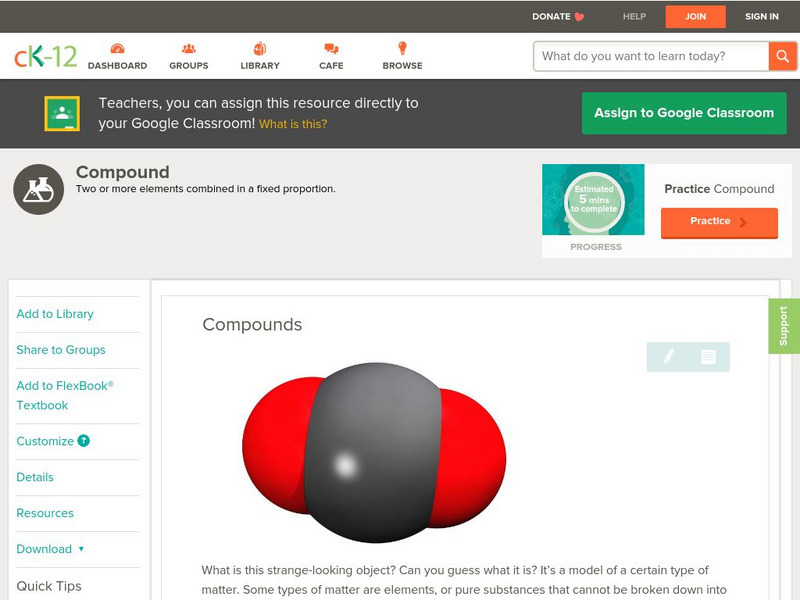This screenshot has height=600, width=800.
Task: Open the Support side tab
Action: tap(784, 326)
